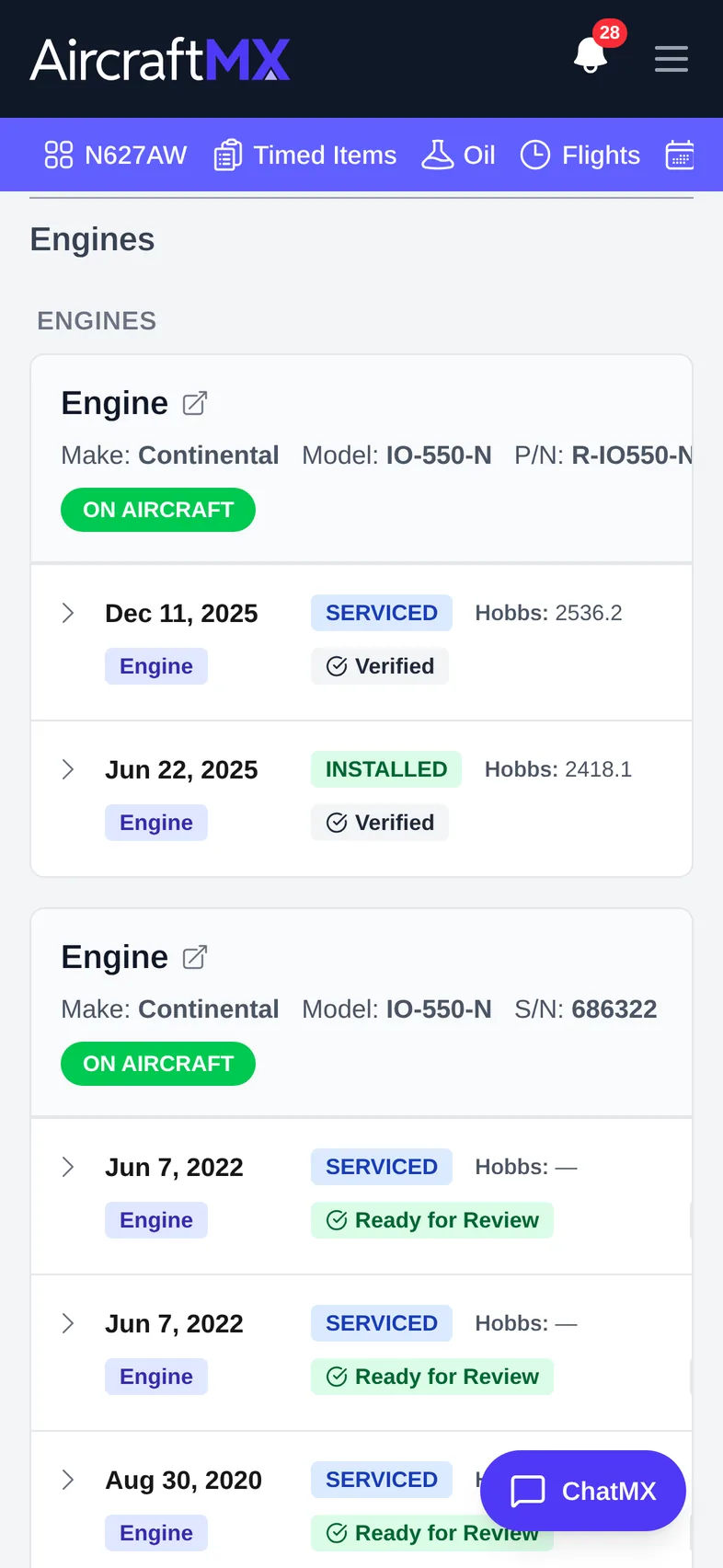Click the Engines page heading
This screenshot has height=1568, width=723.
92,239
